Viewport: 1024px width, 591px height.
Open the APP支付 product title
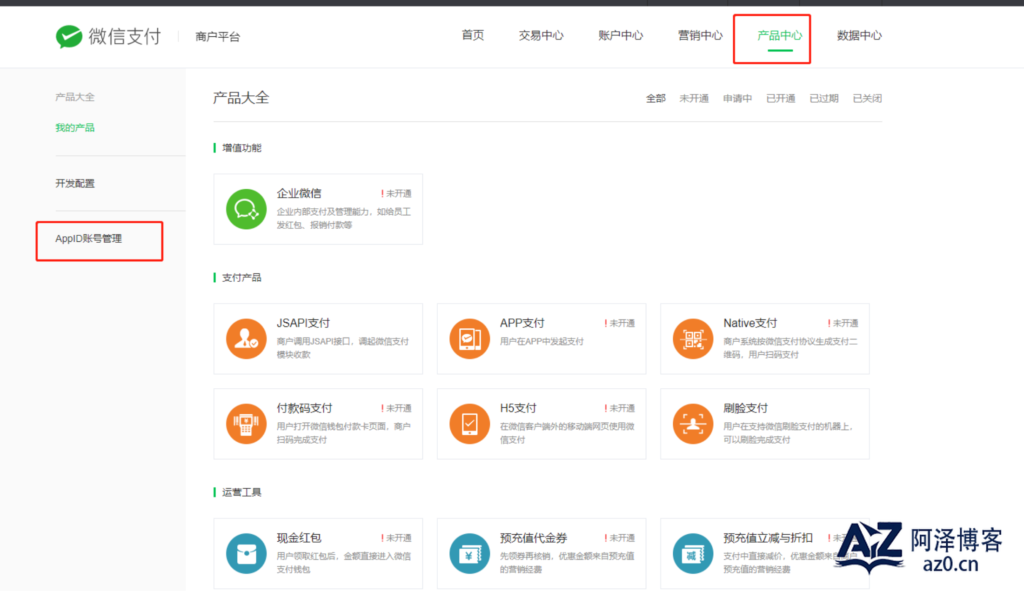(x=522, y=323)
